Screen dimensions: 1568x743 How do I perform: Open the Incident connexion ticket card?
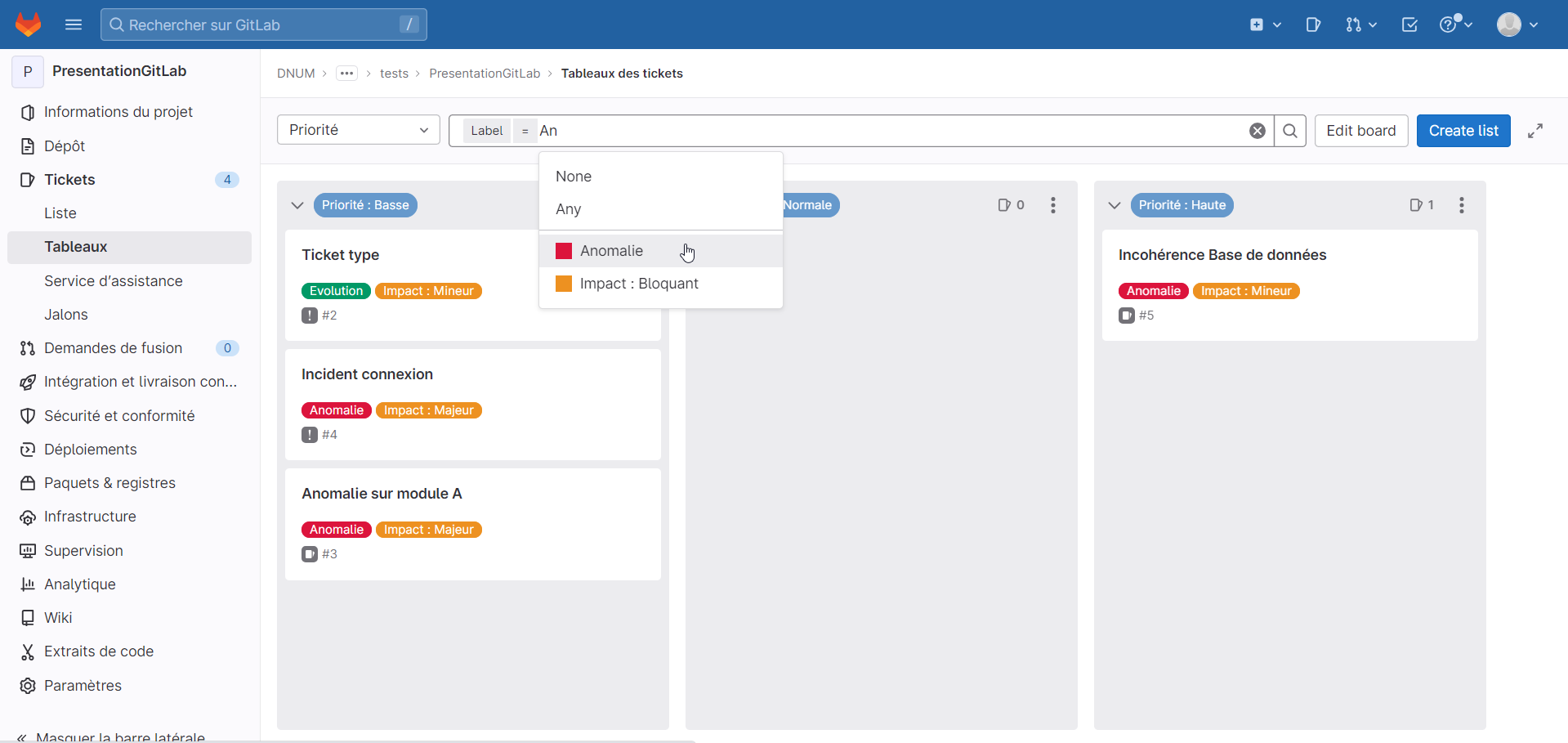tap(367, 374)
